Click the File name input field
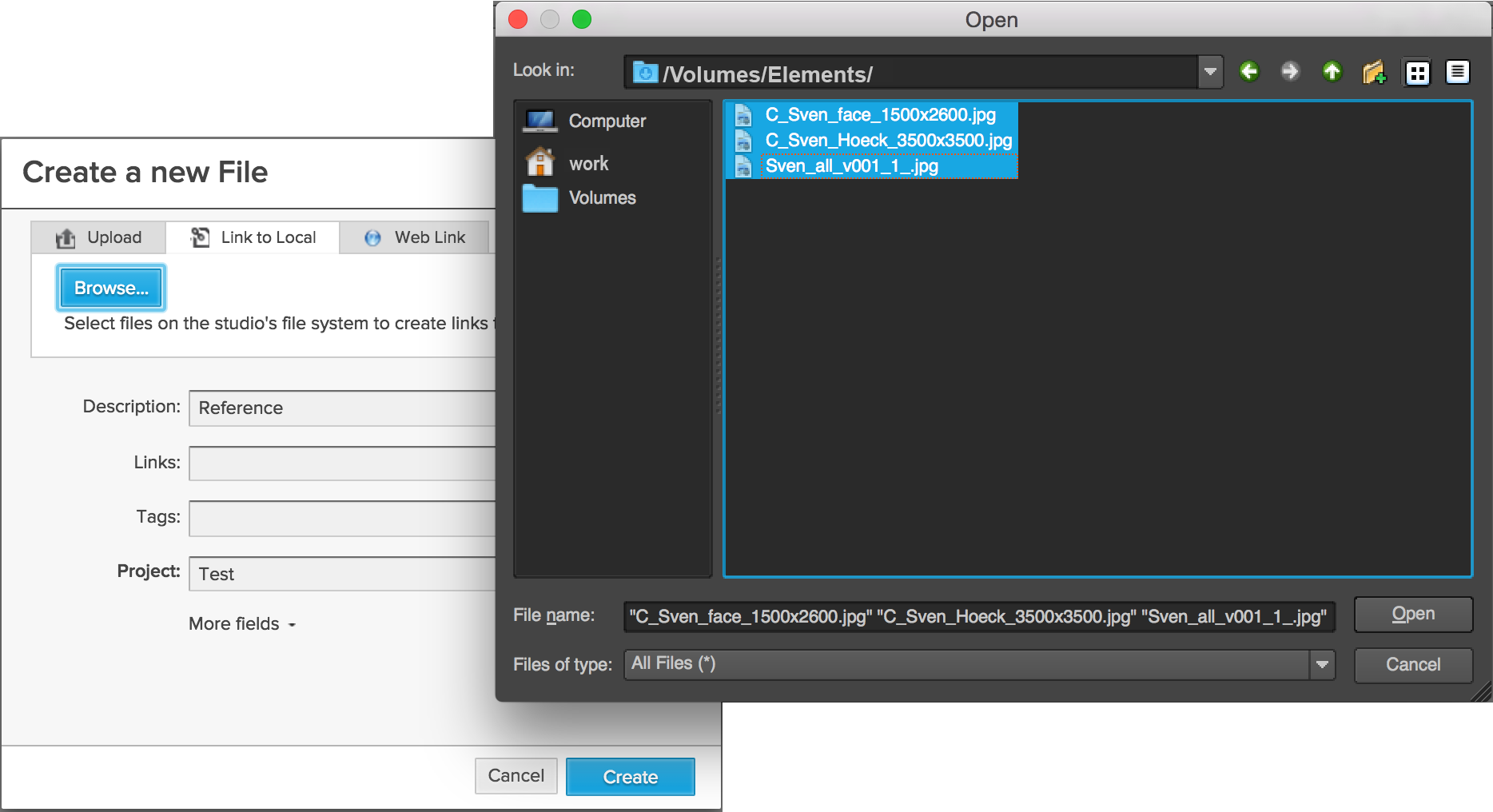 click(x=979, y=616)
